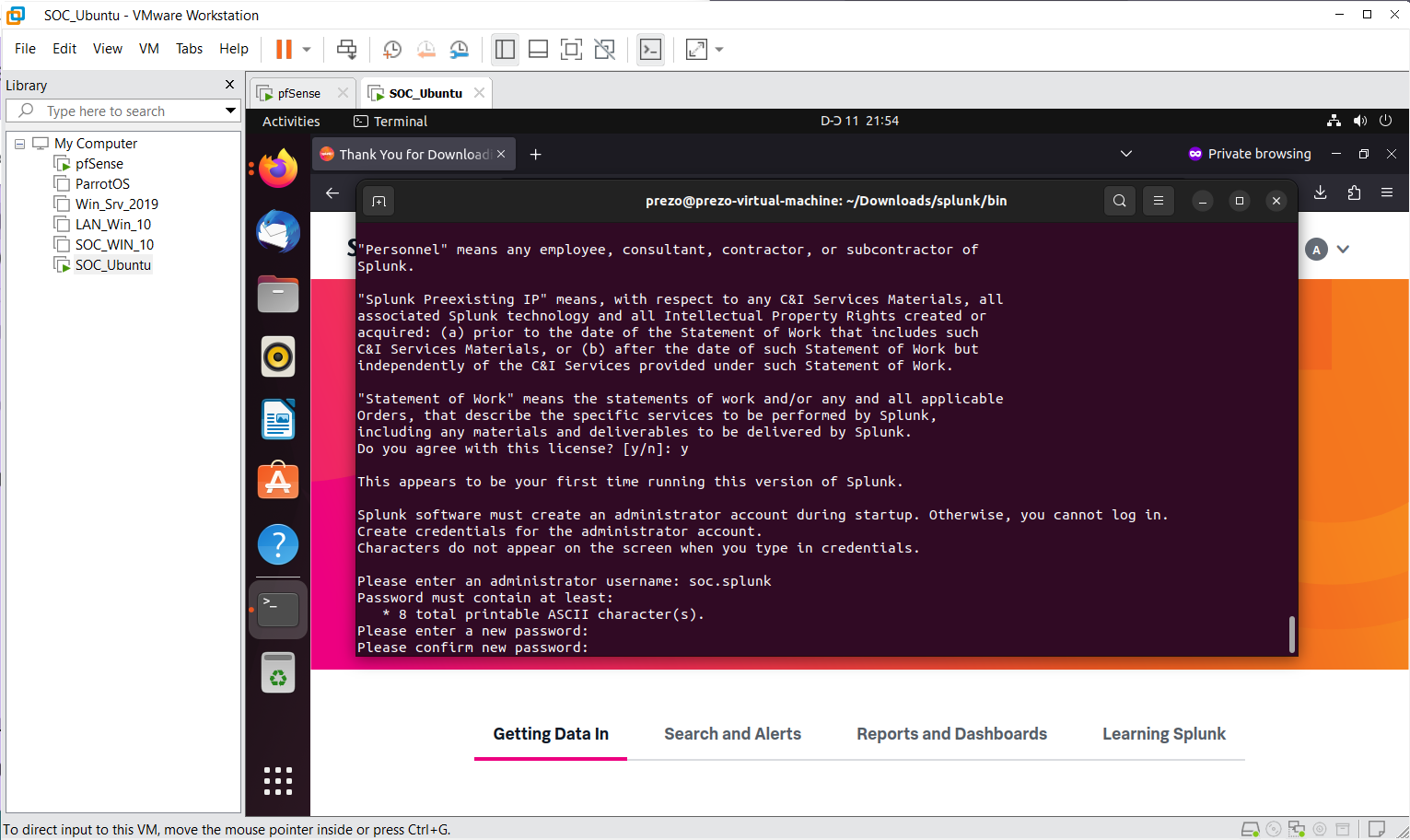This screenshot has height=840, width=1410.
Task: Open the Firefox extensions panel
Action: pos(1354,192)
